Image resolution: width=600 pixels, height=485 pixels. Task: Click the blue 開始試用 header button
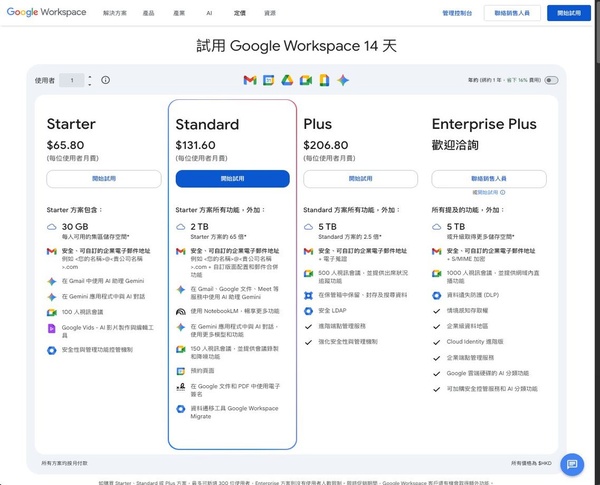[x=569, y=13]
